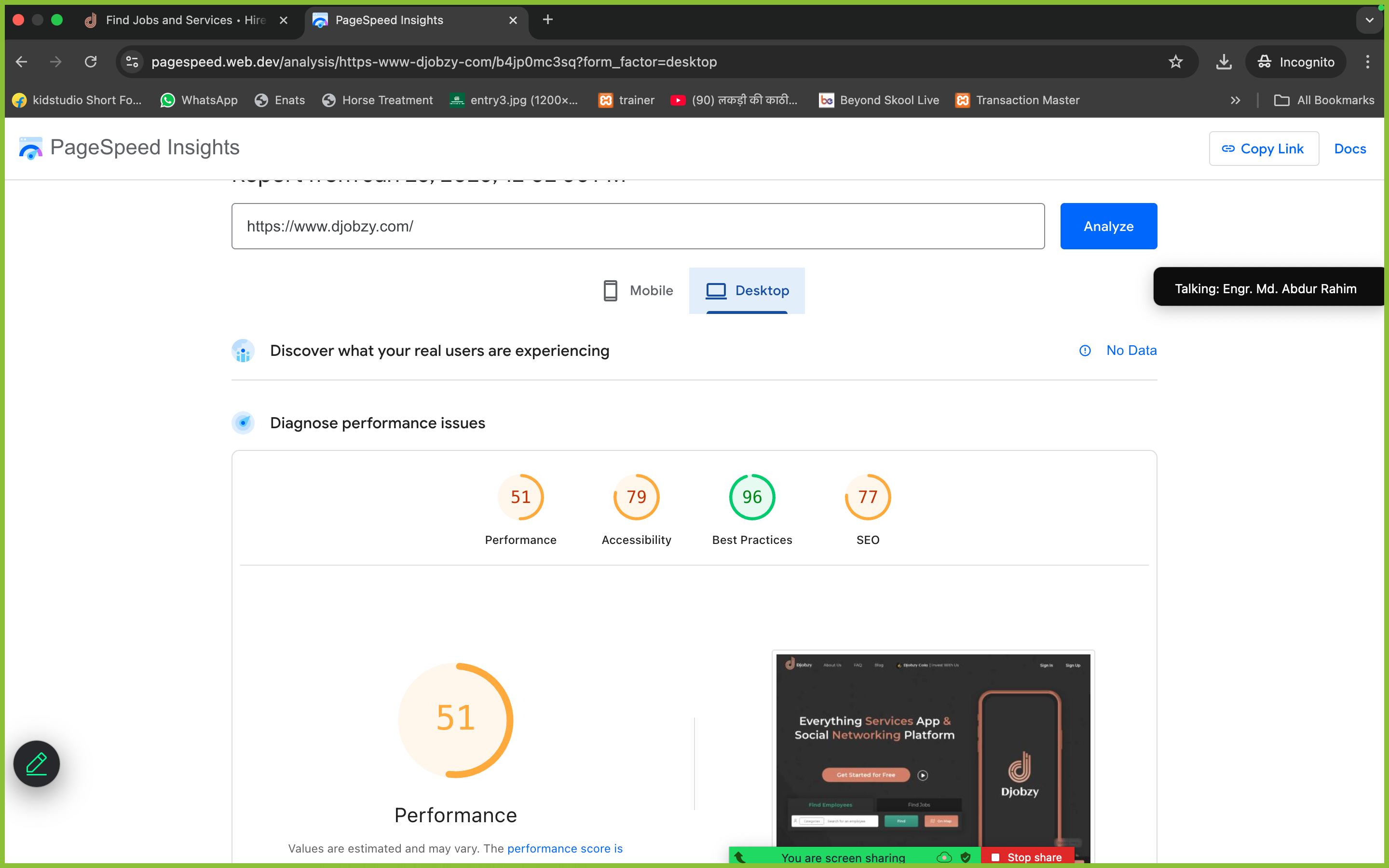
Task: Click the Stop share button
Action: click(1027, 857)
